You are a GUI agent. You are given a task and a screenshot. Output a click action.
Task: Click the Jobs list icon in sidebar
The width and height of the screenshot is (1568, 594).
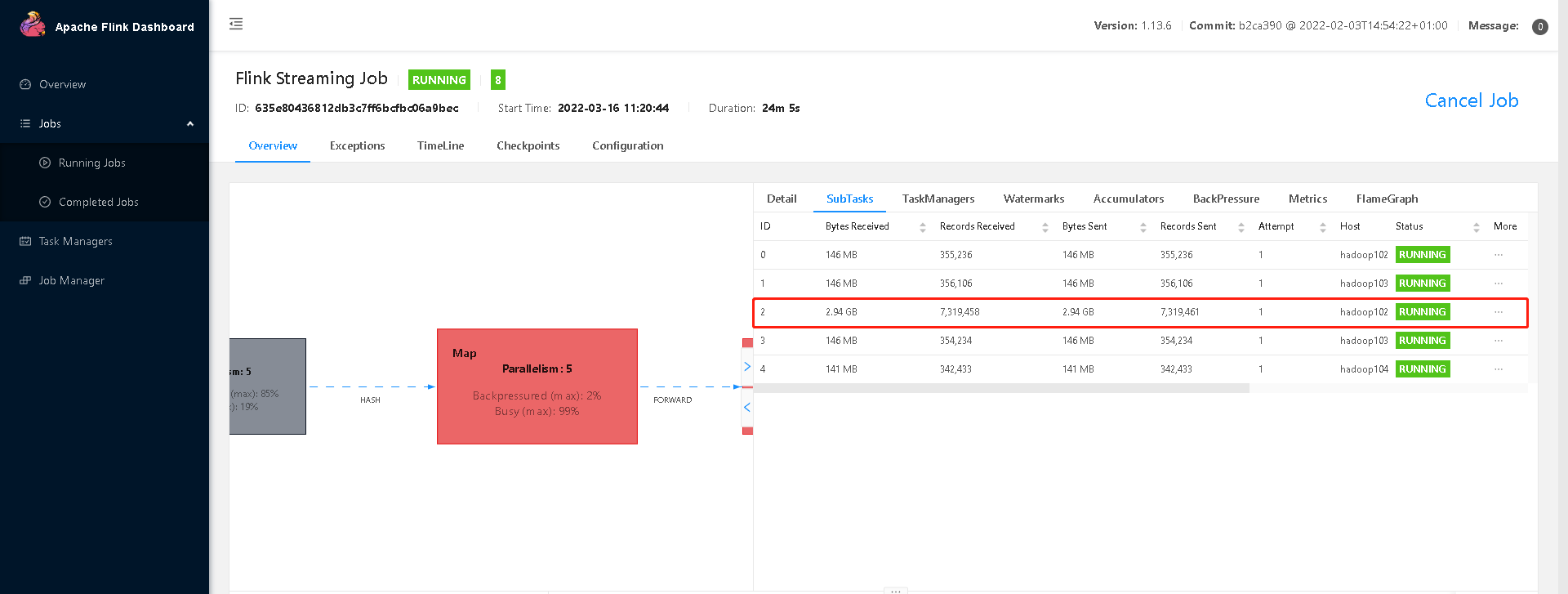[25, 123]
